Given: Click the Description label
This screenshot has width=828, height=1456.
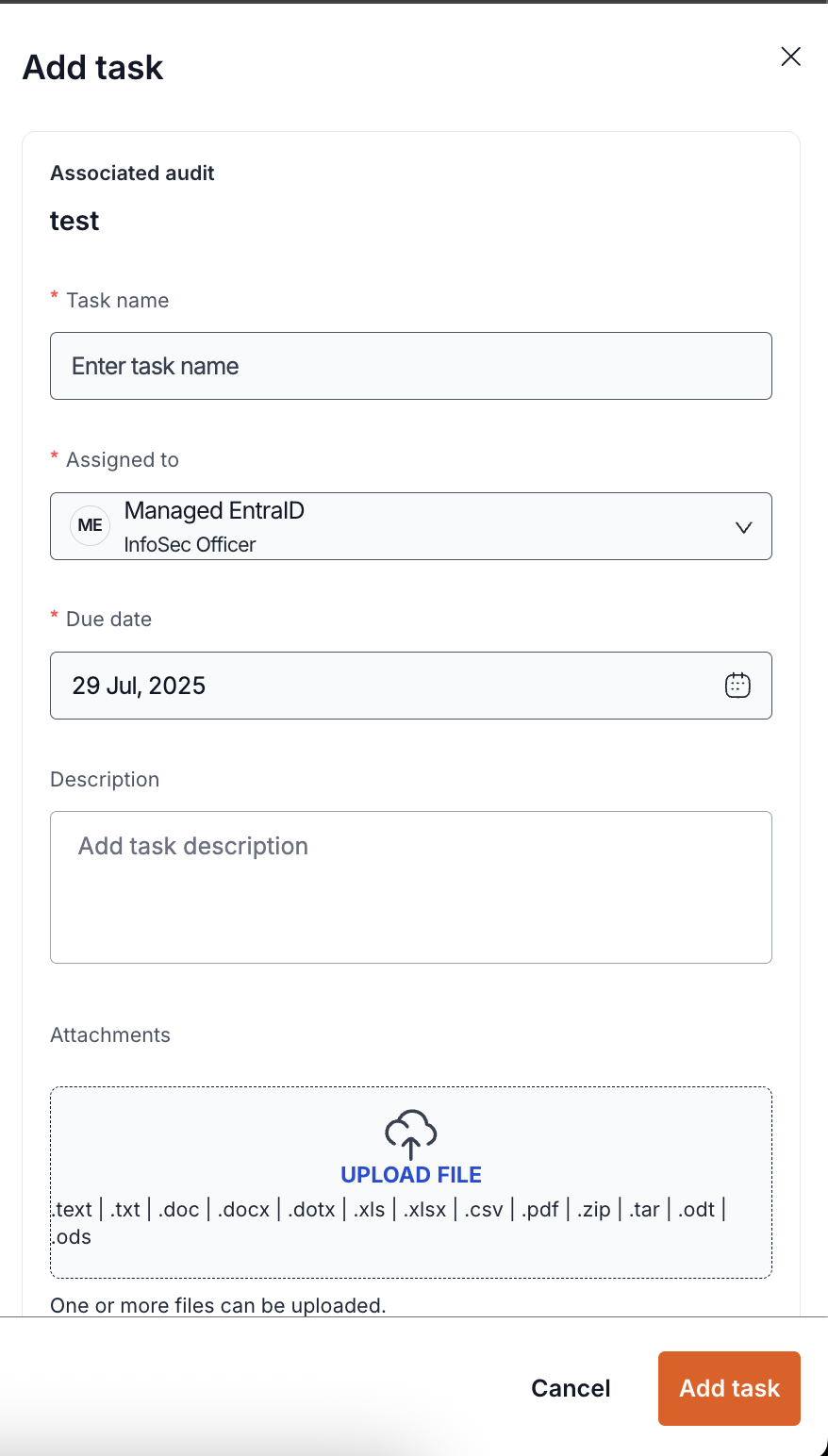Looking at the screenshot, I should pyautogui.click(x=105, y=780).
